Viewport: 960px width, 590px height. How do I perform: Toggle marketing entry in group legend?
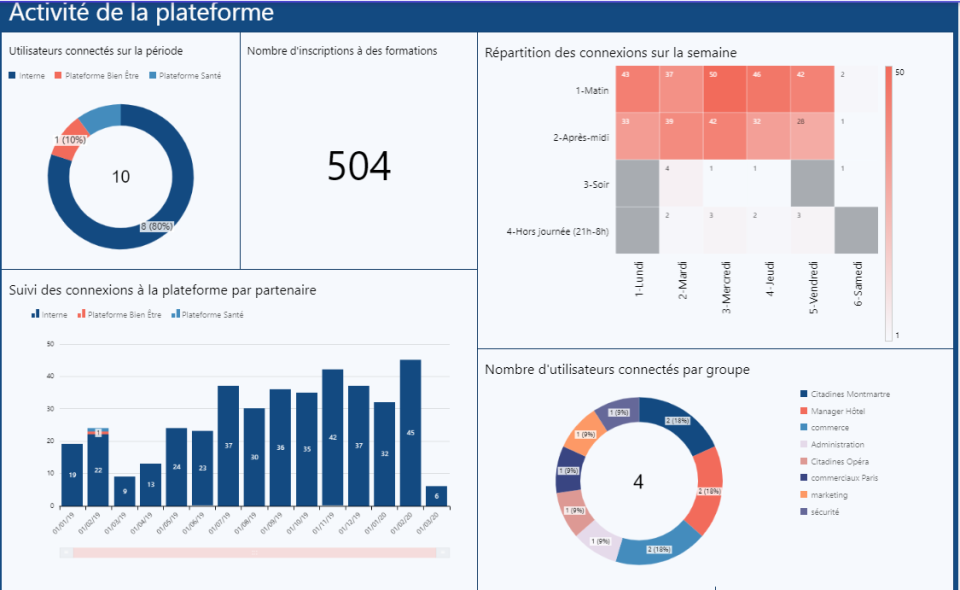(824, 495)
